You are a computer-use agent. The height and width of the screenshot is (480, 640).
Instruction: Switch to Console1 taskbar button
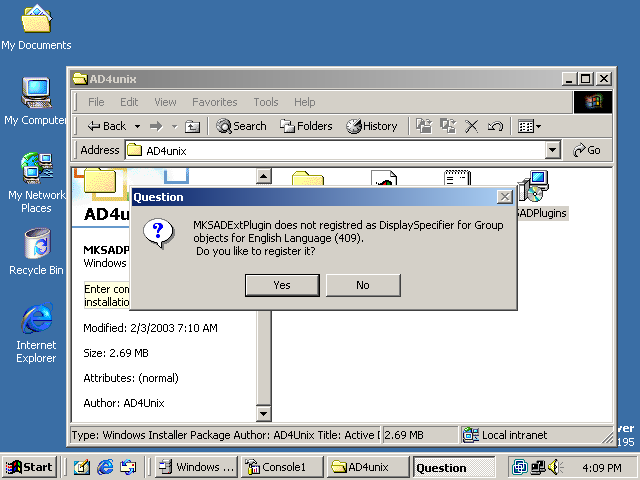point(282,467)
